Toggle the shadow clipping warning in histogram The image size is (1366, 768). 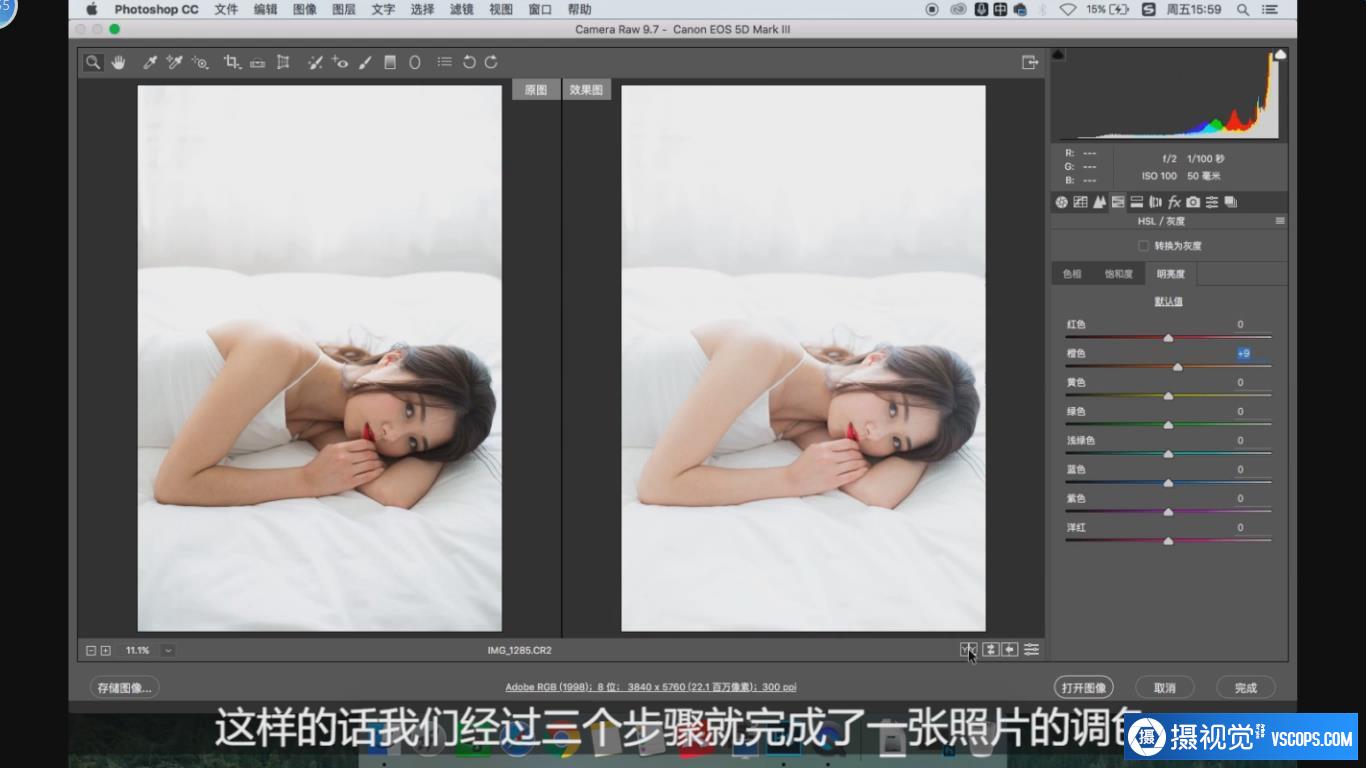tap(1059, 54)
